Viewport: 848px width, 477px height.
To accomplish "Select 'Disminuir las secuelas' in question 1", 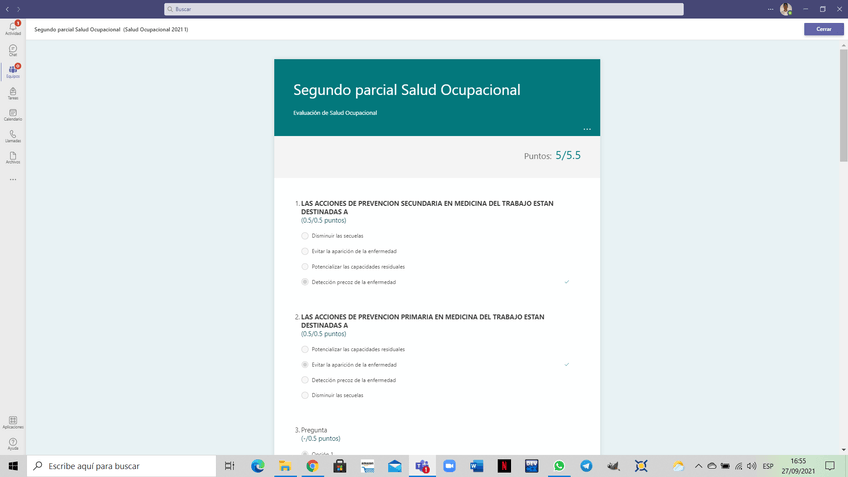I will [305, 236].
